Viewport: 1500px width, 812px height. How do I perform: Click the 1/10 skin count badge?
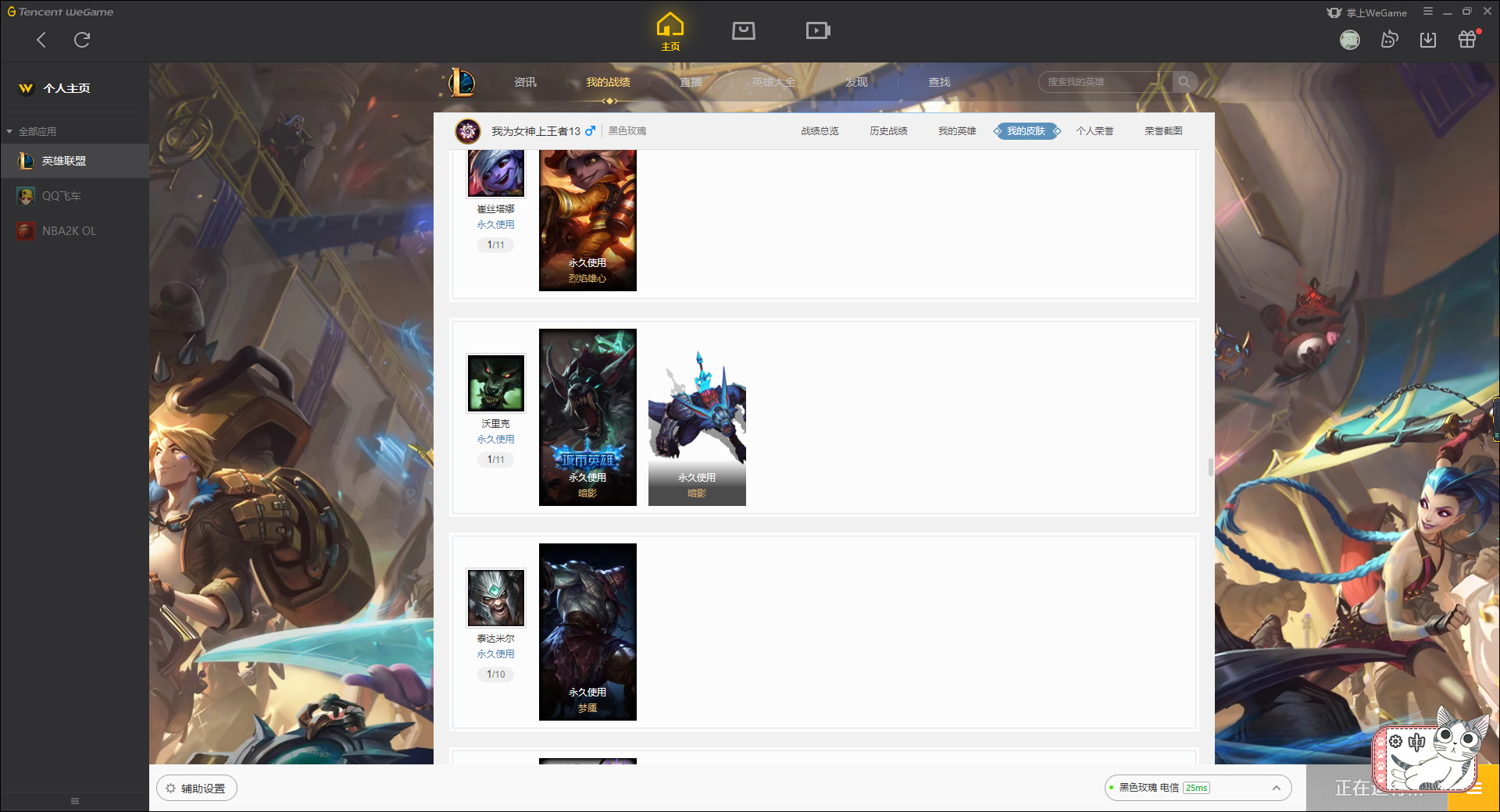tap(496, 674)
